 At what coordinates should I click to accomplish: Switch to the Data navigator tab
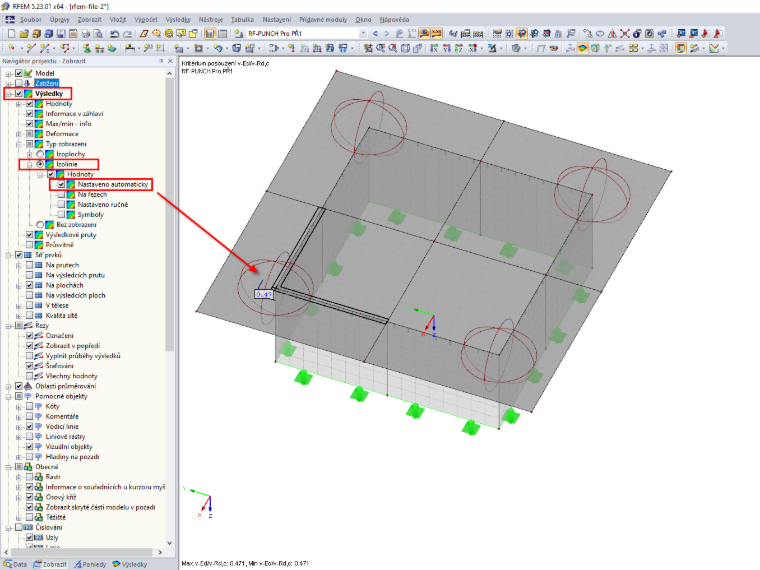point(15,564)
